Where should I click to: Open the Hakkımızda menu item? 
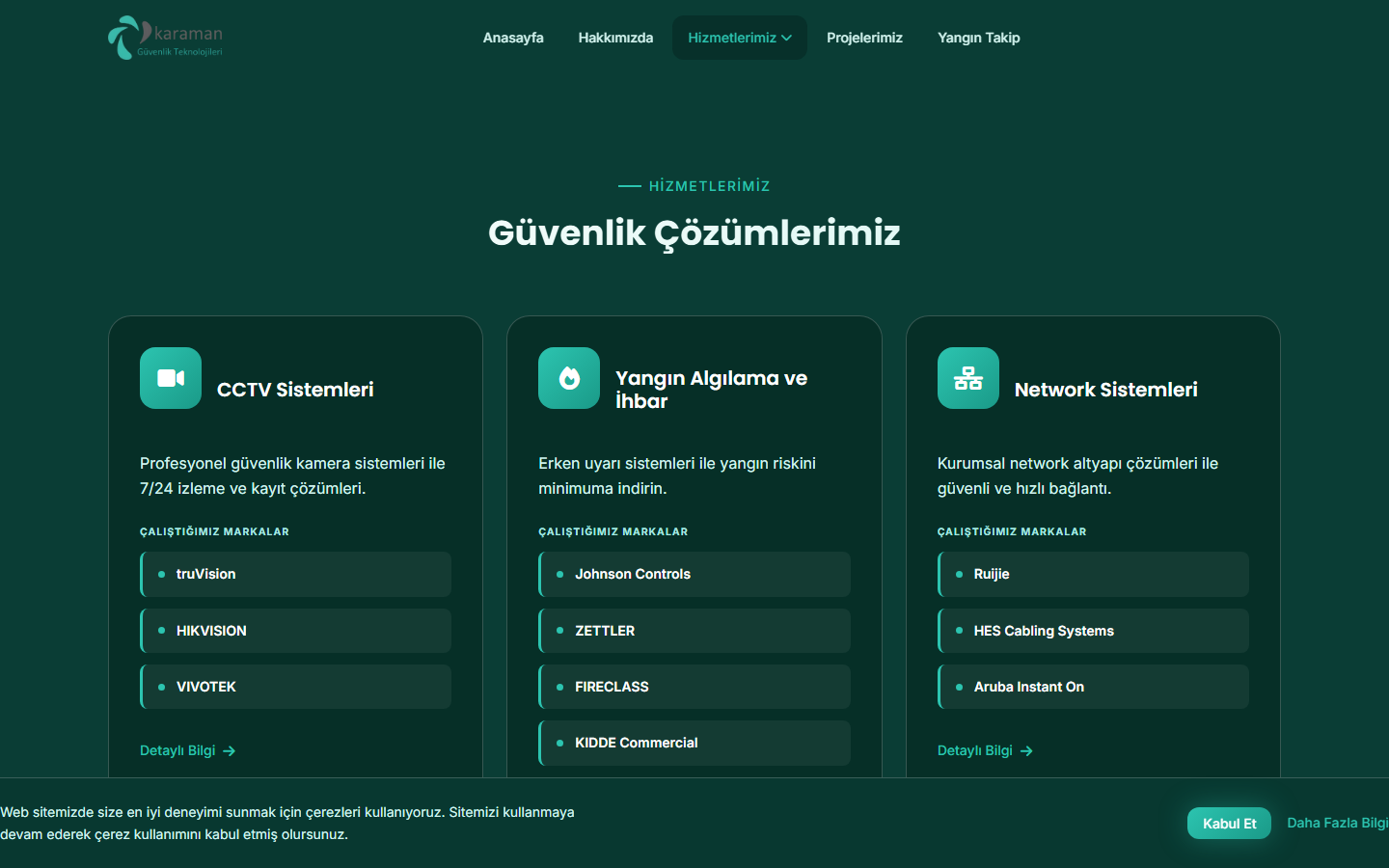(615, 38)
